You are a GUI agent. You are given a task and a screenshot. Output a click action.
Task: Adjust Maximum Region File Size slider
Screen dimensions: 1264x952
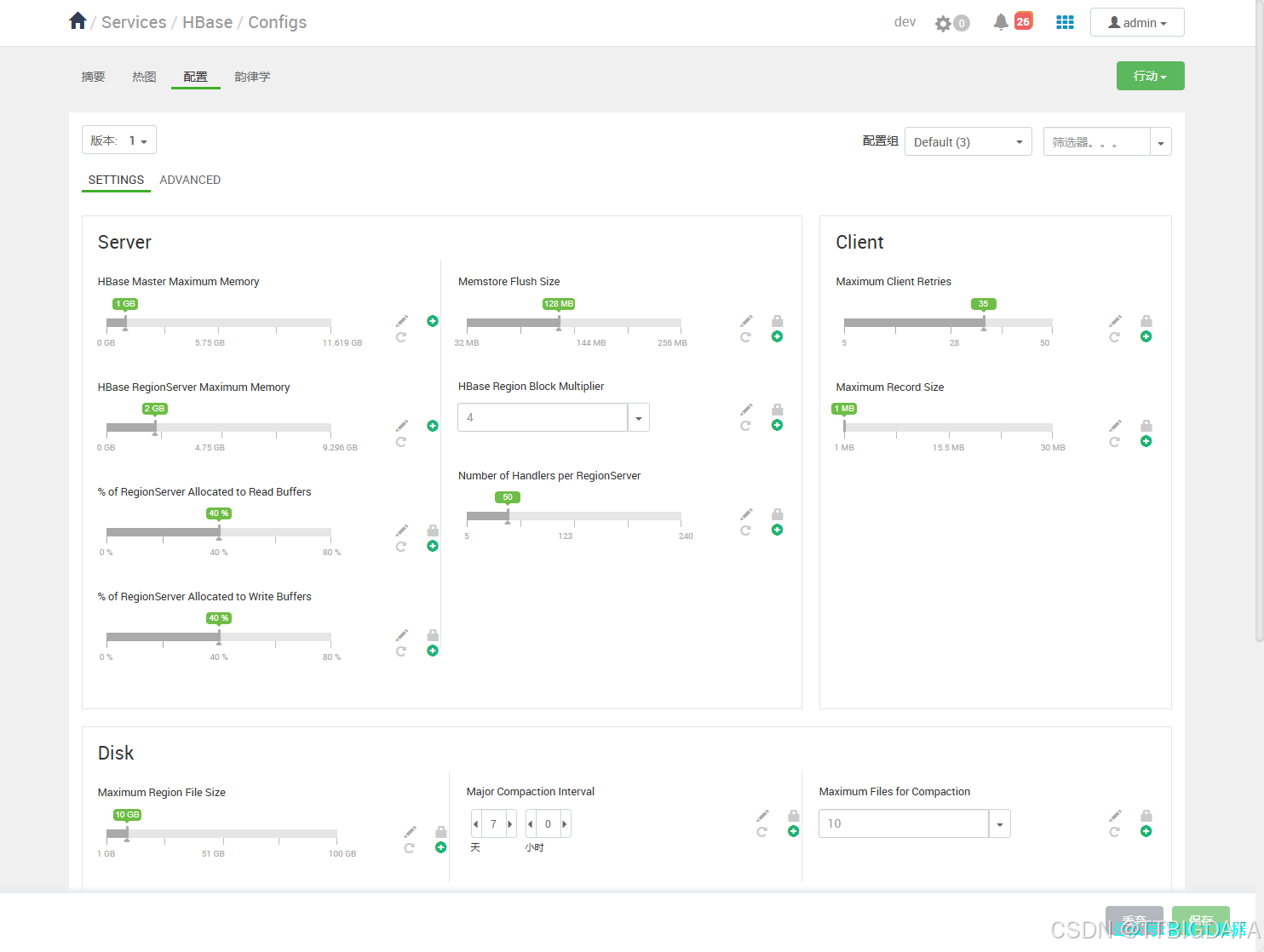tap(127, 834)
